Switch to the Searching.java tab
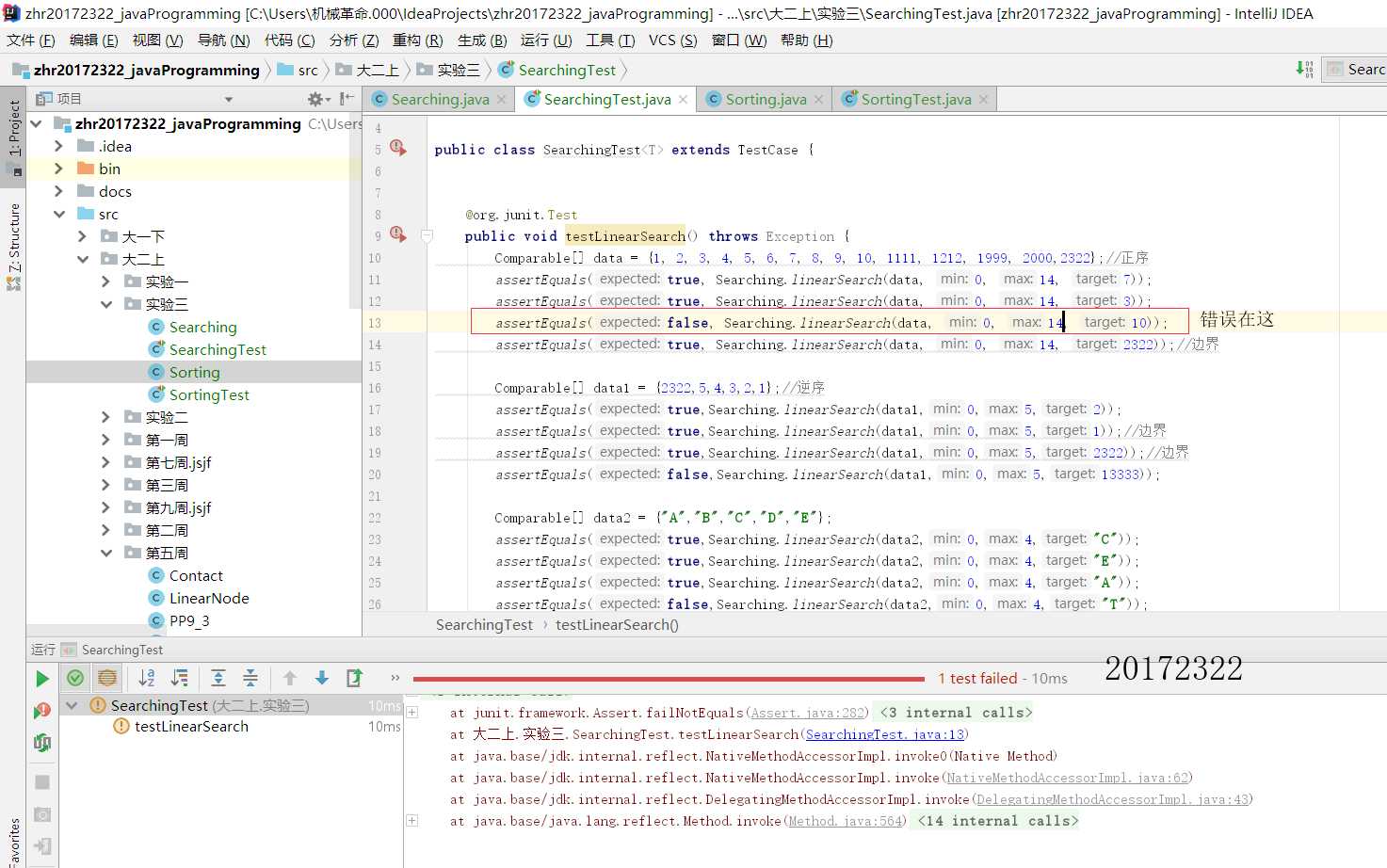 coord(440,100)
